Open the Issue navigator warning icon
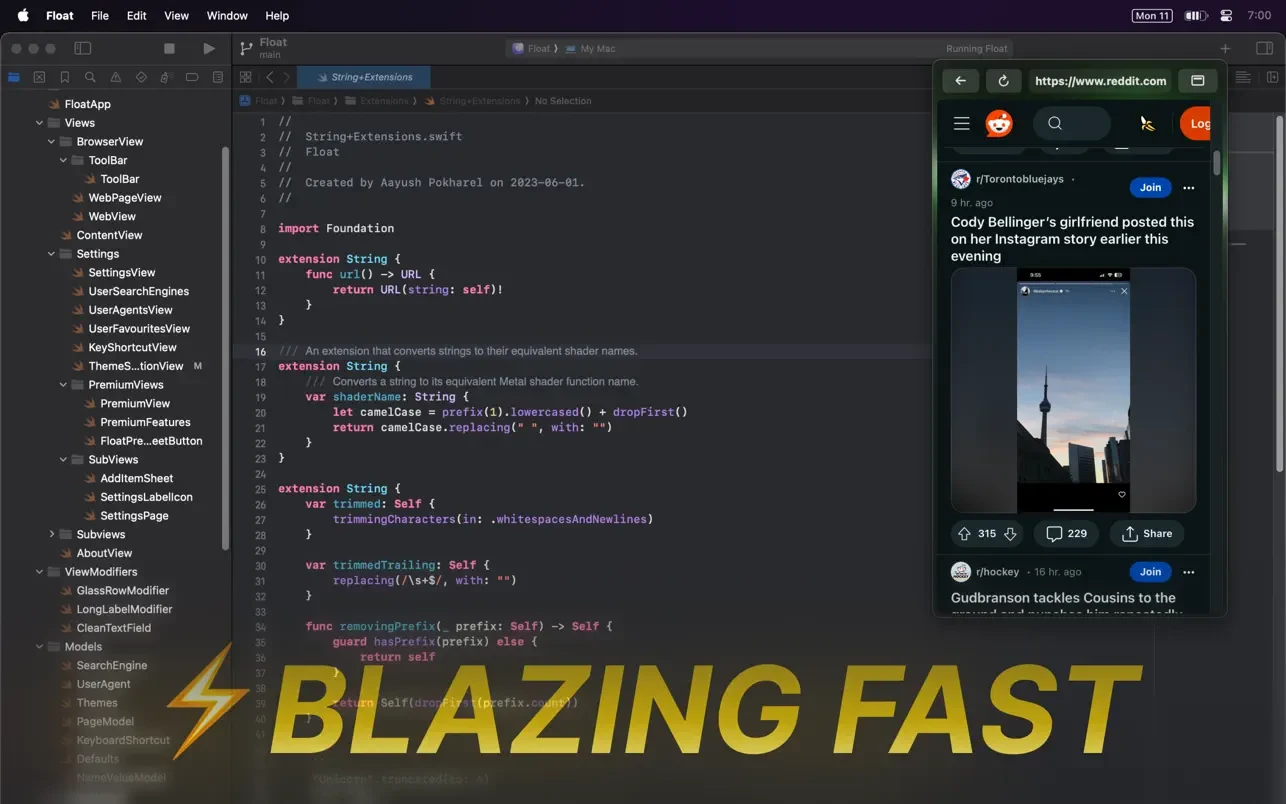Screen dimensions: 1286x804 (116, 77)
